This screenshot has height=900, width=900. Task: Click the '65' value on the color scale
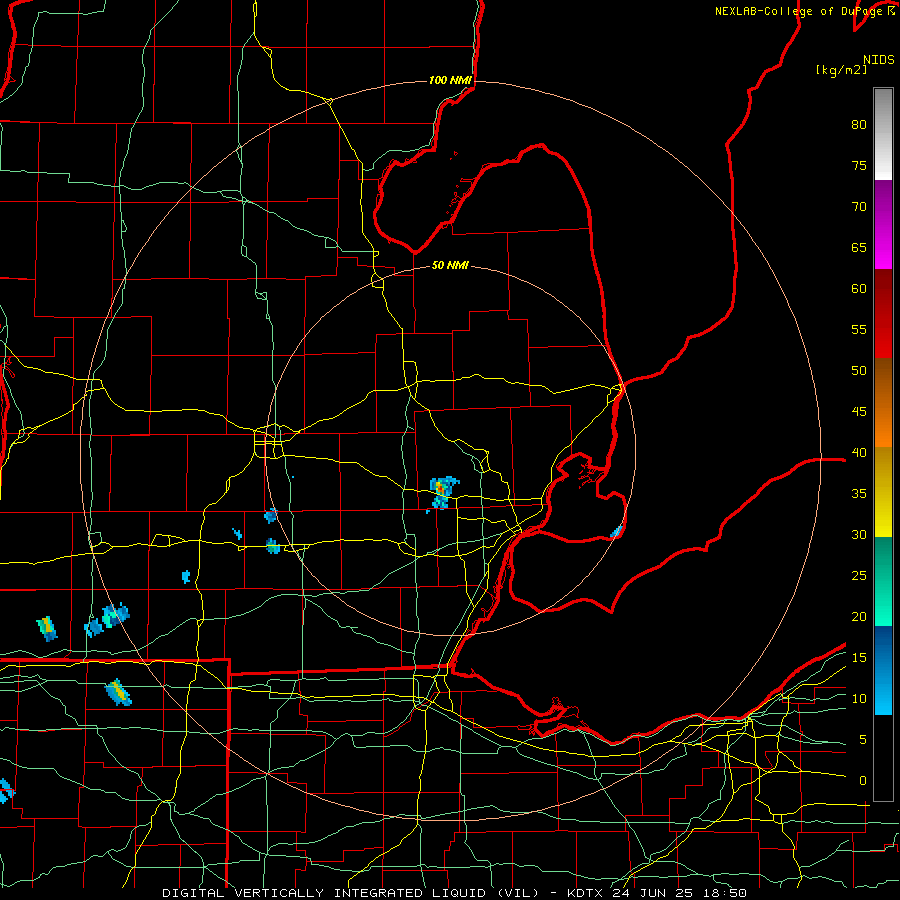(x=859, y=248)
